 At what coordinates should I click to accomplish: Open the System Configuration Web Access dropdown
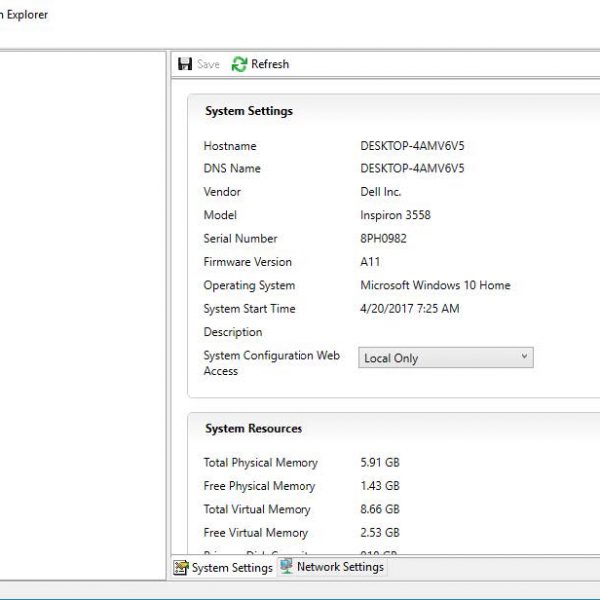point(445,358)
